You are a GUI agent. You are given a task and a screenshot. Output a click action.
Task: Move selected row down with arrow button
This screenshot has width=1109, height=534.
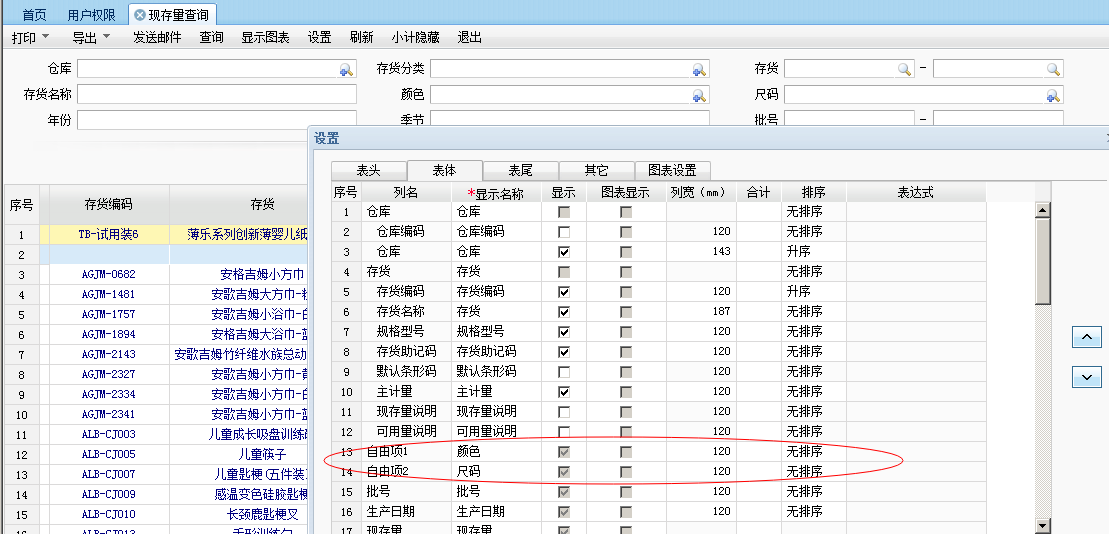tap(1086, 377)
